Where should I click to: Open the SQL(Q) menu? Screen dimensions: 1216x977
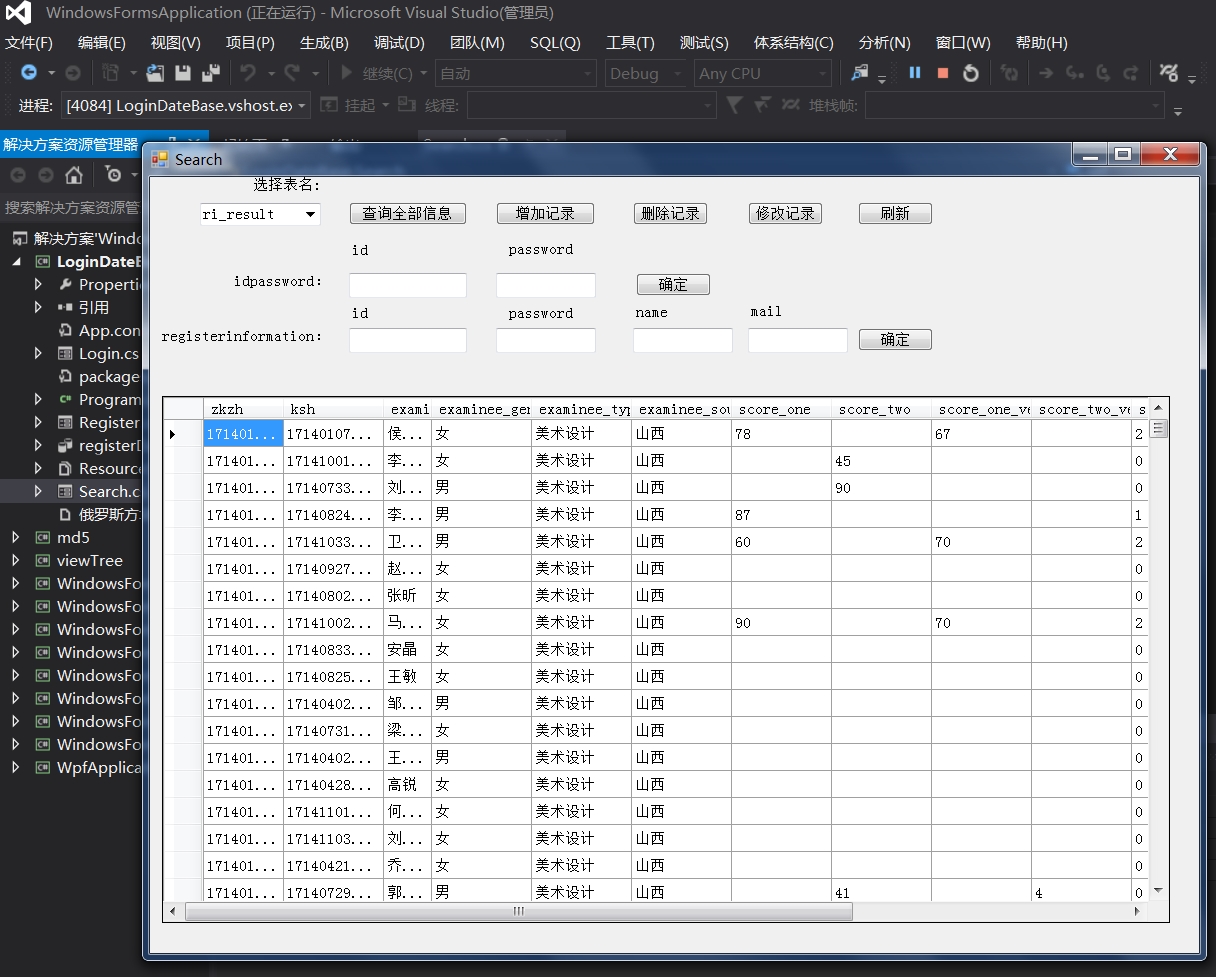click(x=555, y=43)
